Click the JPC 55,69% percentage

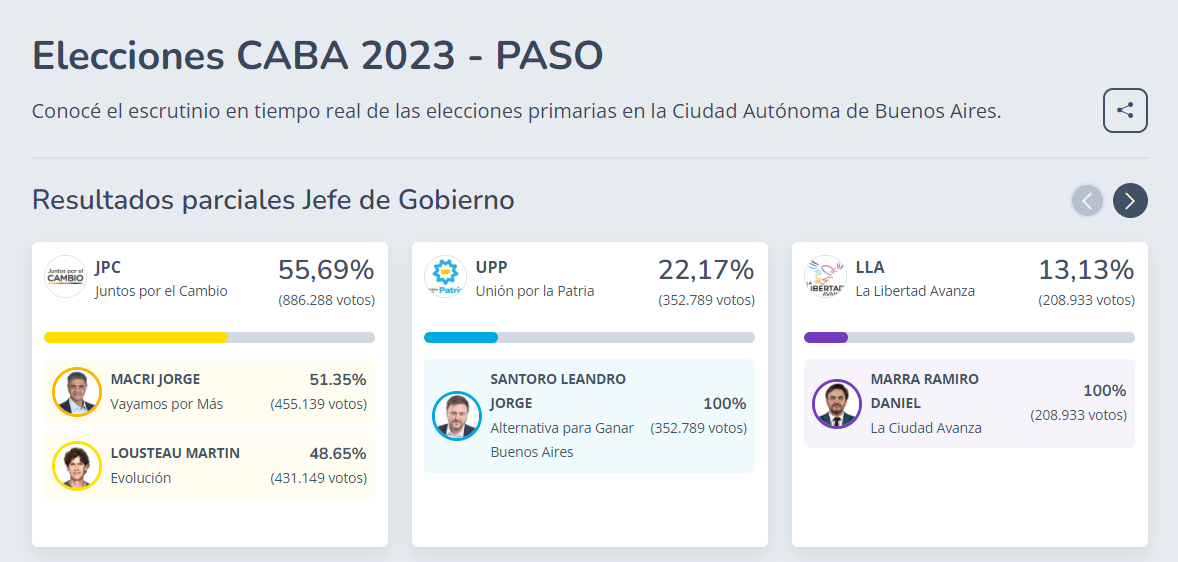[326, 270]
